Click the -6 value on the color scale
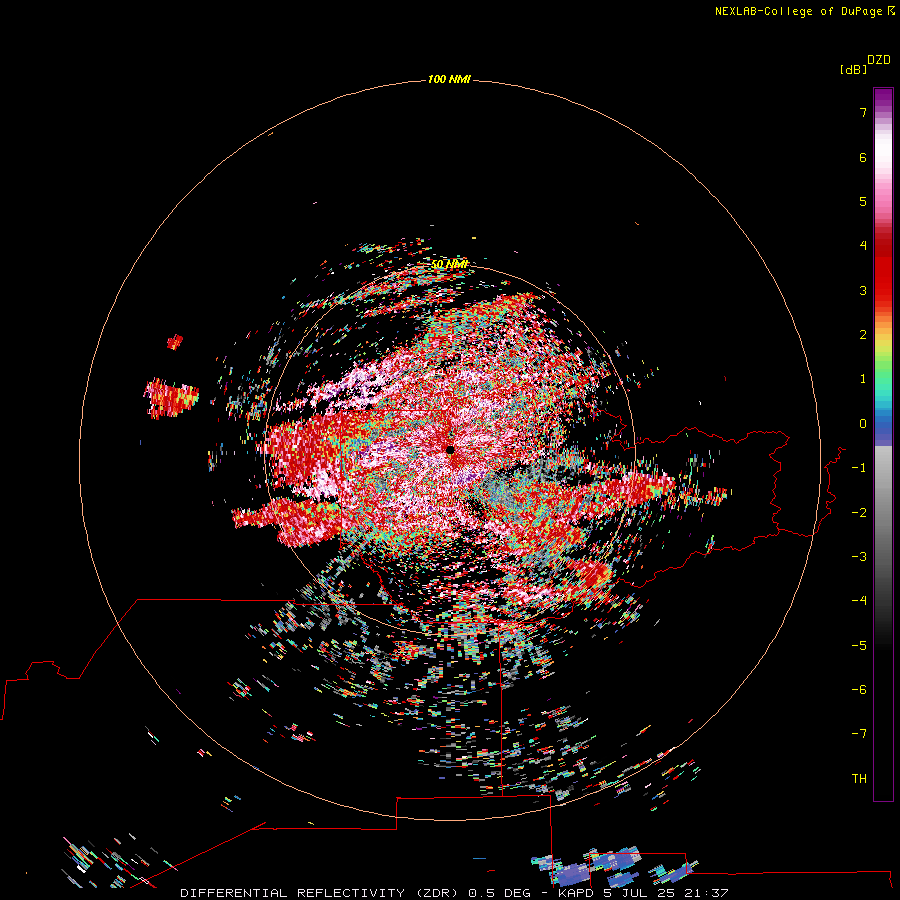Screen dimensions: 900x900 (859, 690)
